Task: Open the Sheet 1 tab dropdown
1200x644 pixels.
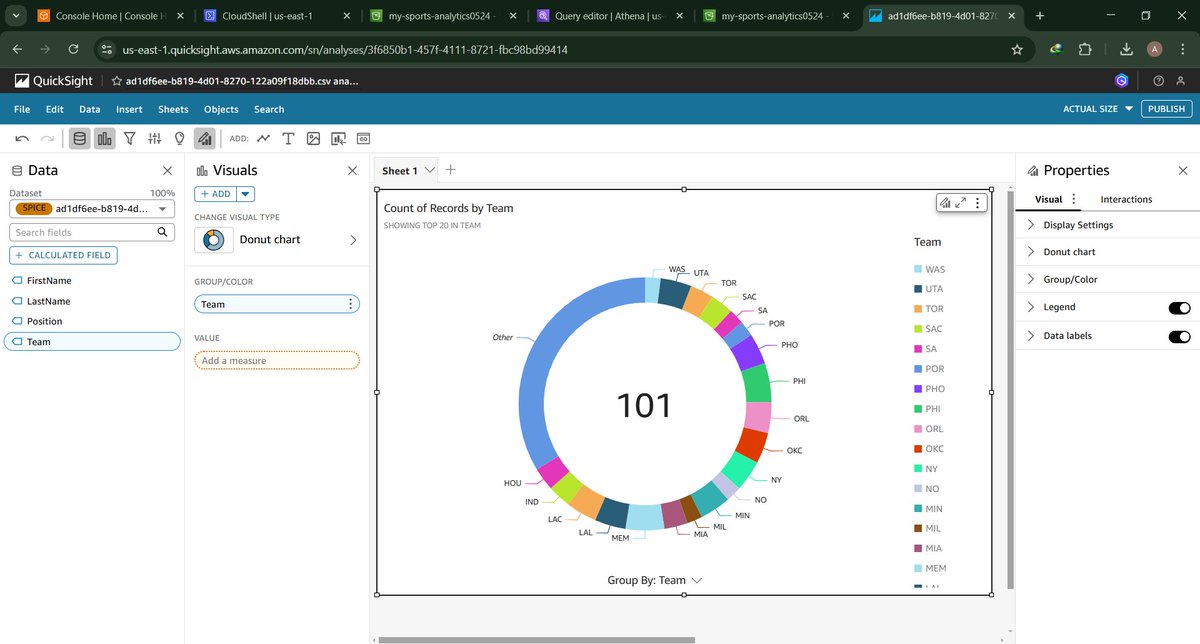Action: tap(430, 170)
